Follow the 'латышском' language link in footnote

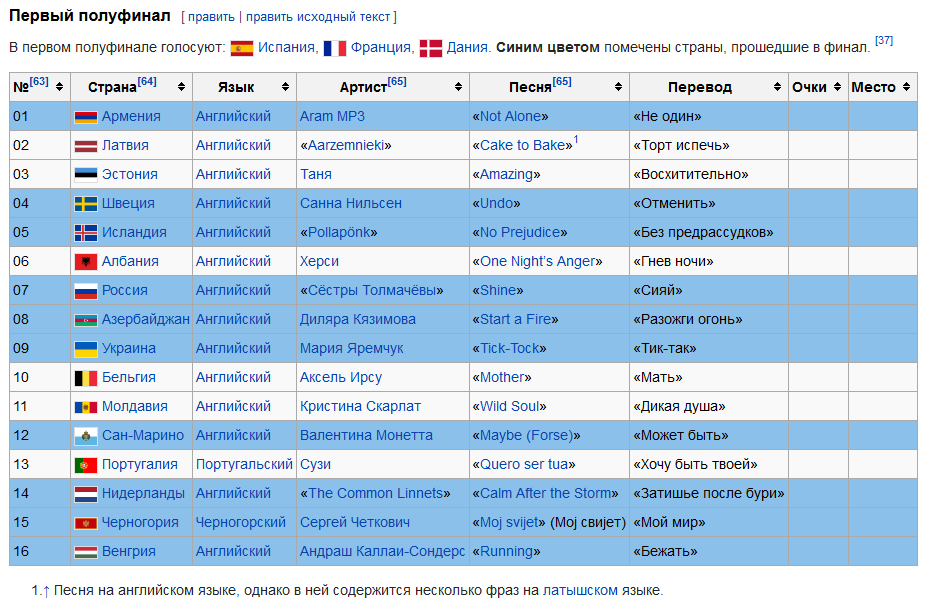pos(580,591)
